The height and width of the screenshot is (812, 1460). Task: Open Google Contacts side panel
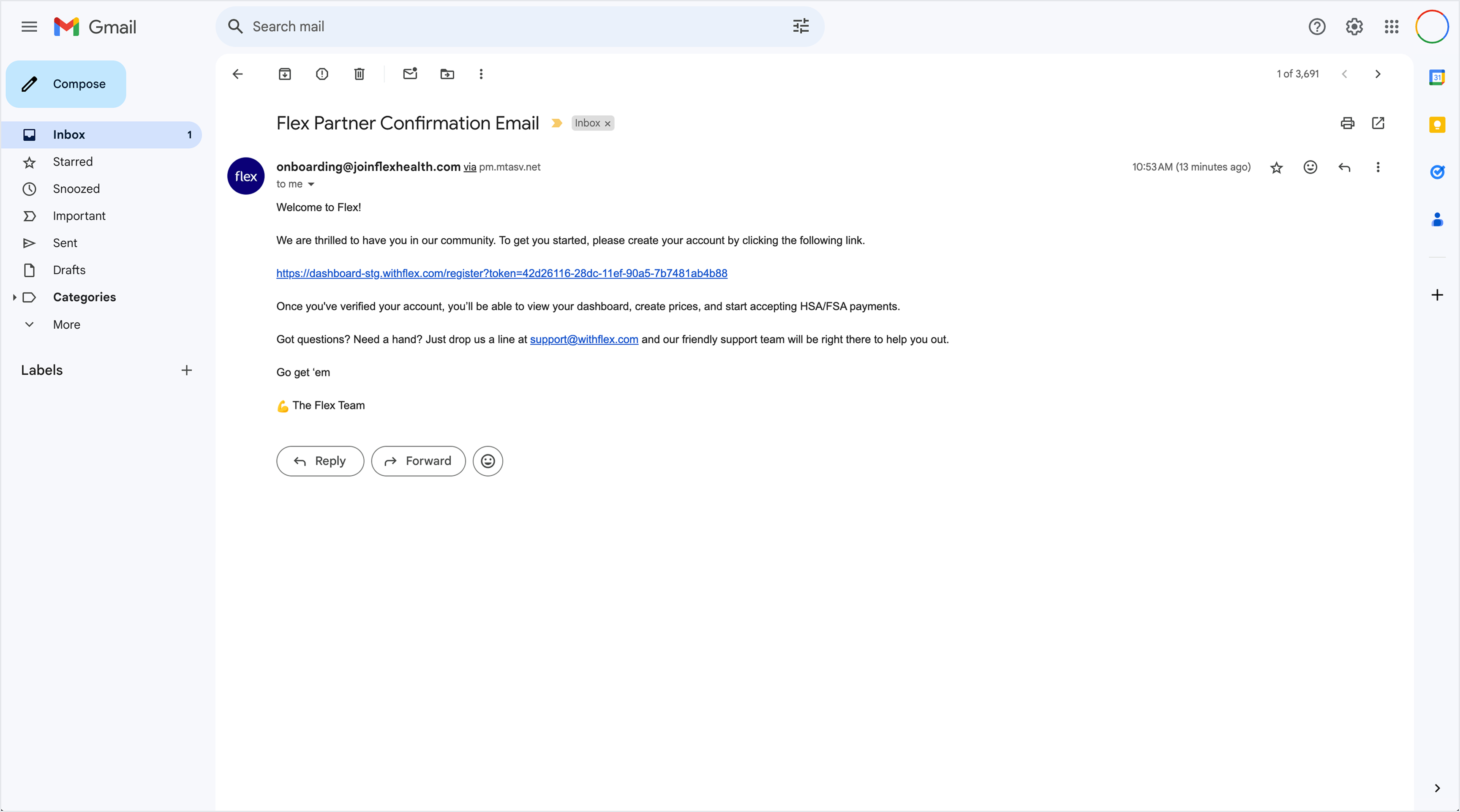coord(1437,219)
